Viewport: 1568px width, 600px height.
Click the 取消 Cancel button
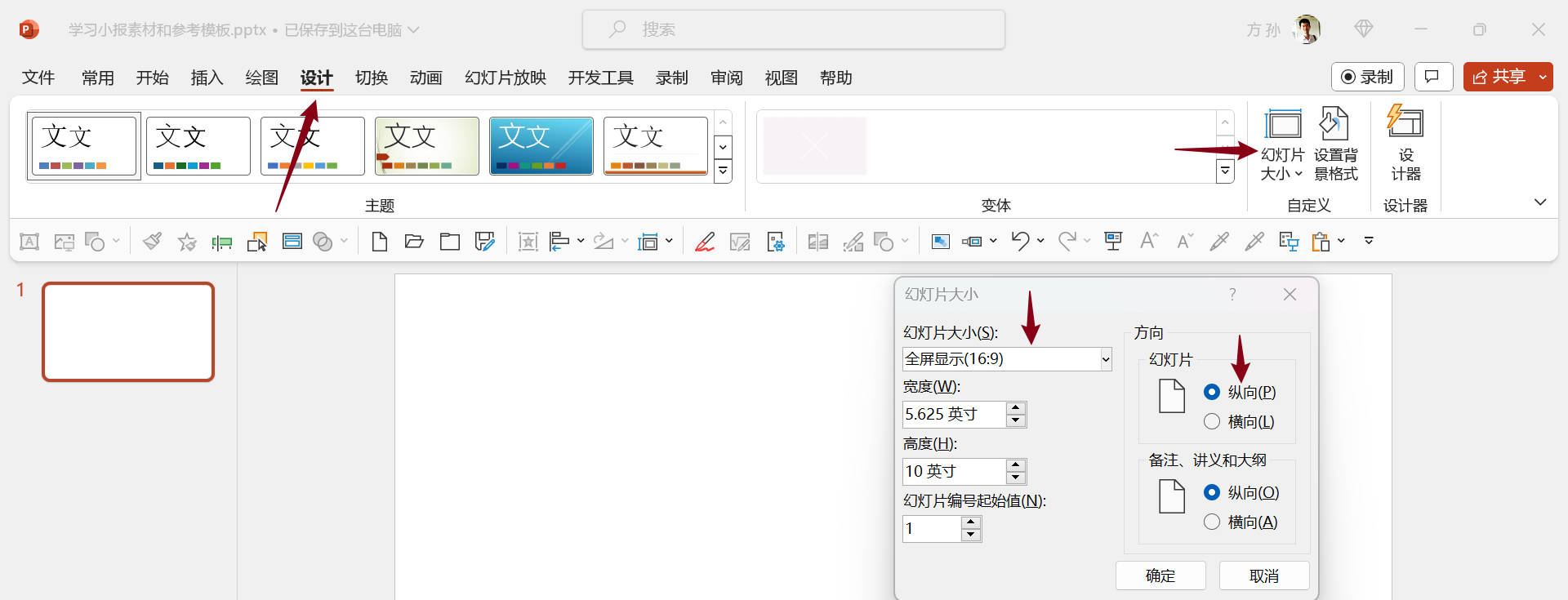pyautogui.click(x=1264, y=576)
